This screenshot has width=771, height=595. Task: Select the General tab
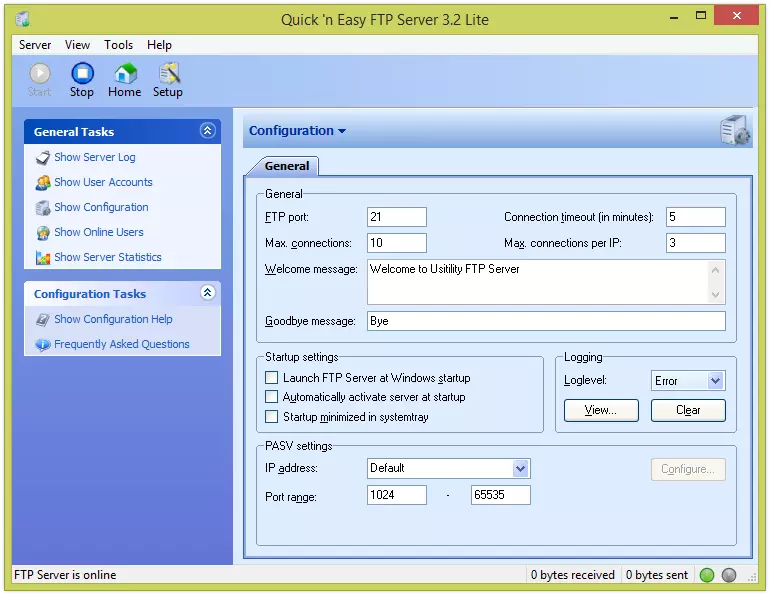pyautogui.click(x=286, y=166)
